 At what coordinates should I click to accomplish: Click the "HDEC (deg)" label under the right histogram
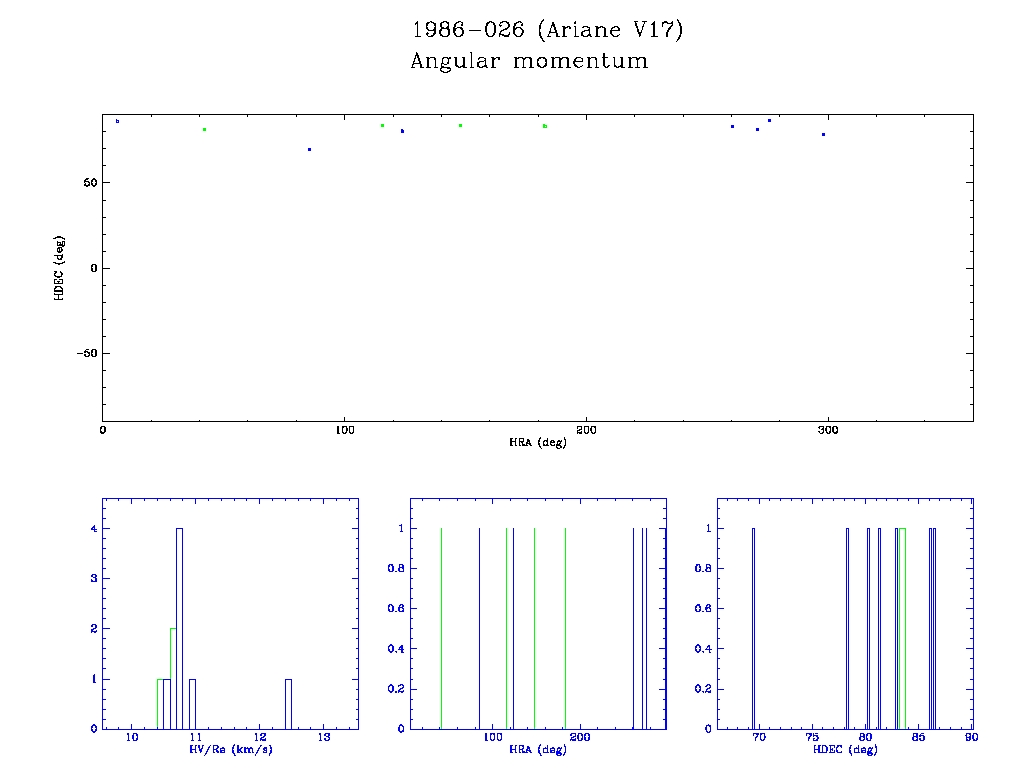coord(845,750)
